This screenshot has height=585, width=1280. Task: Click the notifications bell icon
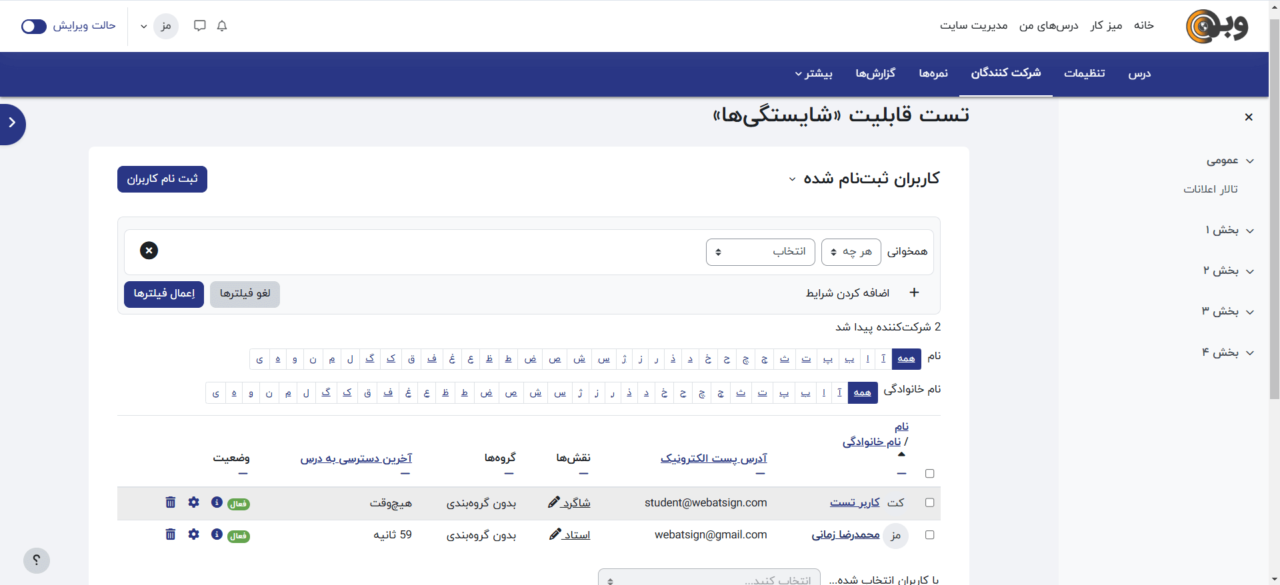[222, 26]
